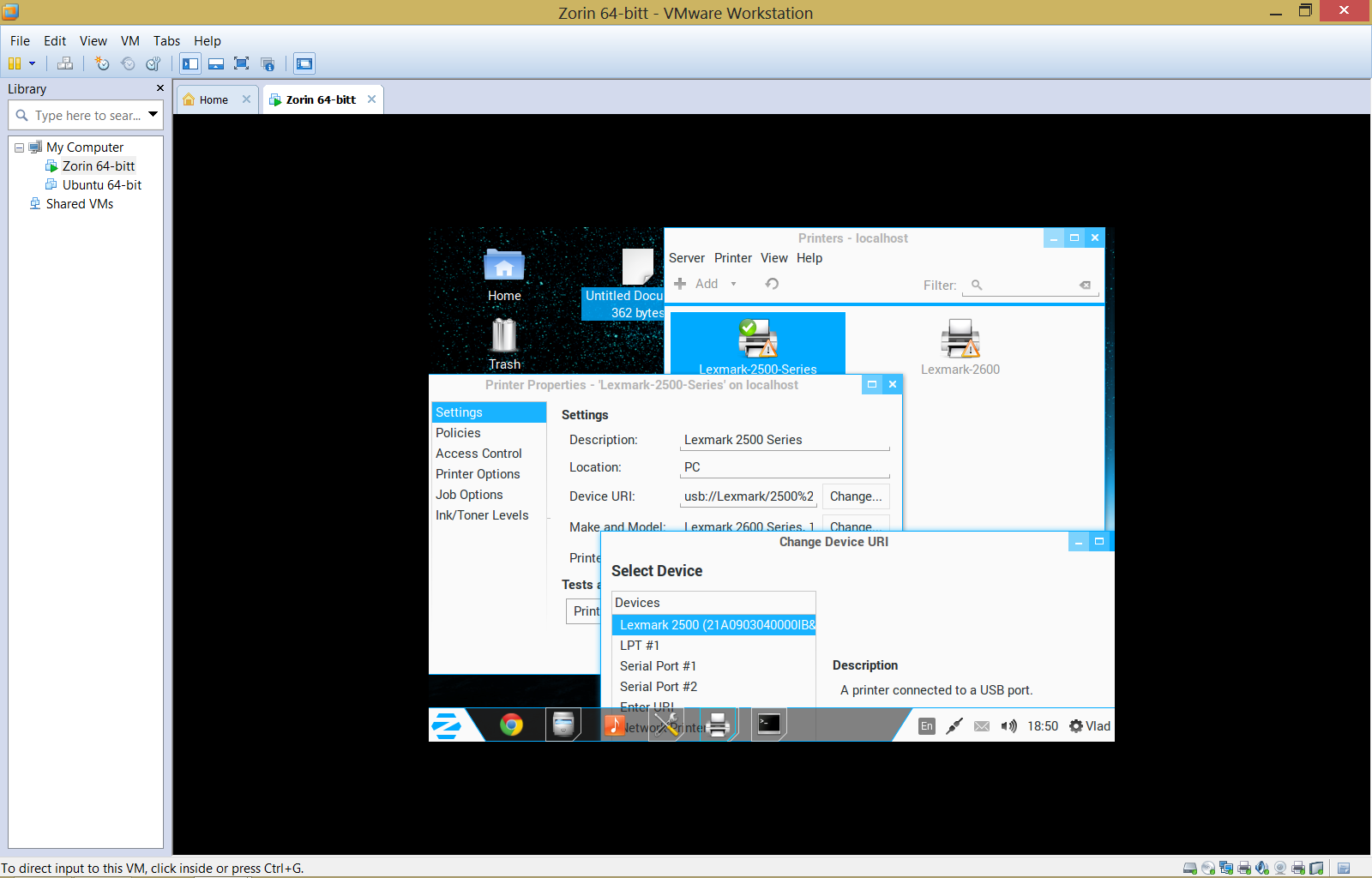The image size is (1372, 878).
Task: Collapse the My Computer tree node
Action: (19, 147)
